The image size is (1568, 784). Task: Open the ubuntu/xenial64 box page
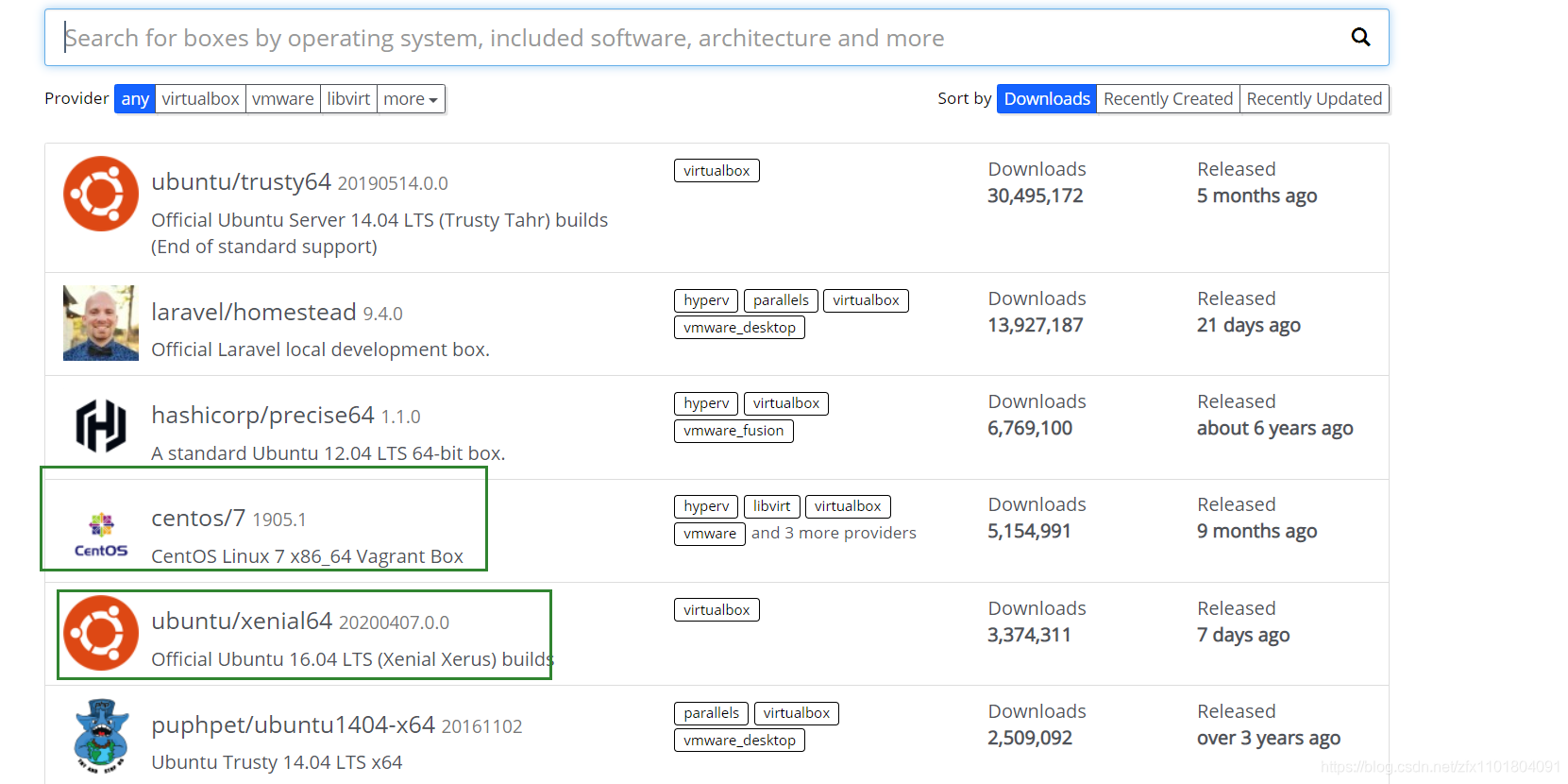pyautogui.click(x=242, y=621)
